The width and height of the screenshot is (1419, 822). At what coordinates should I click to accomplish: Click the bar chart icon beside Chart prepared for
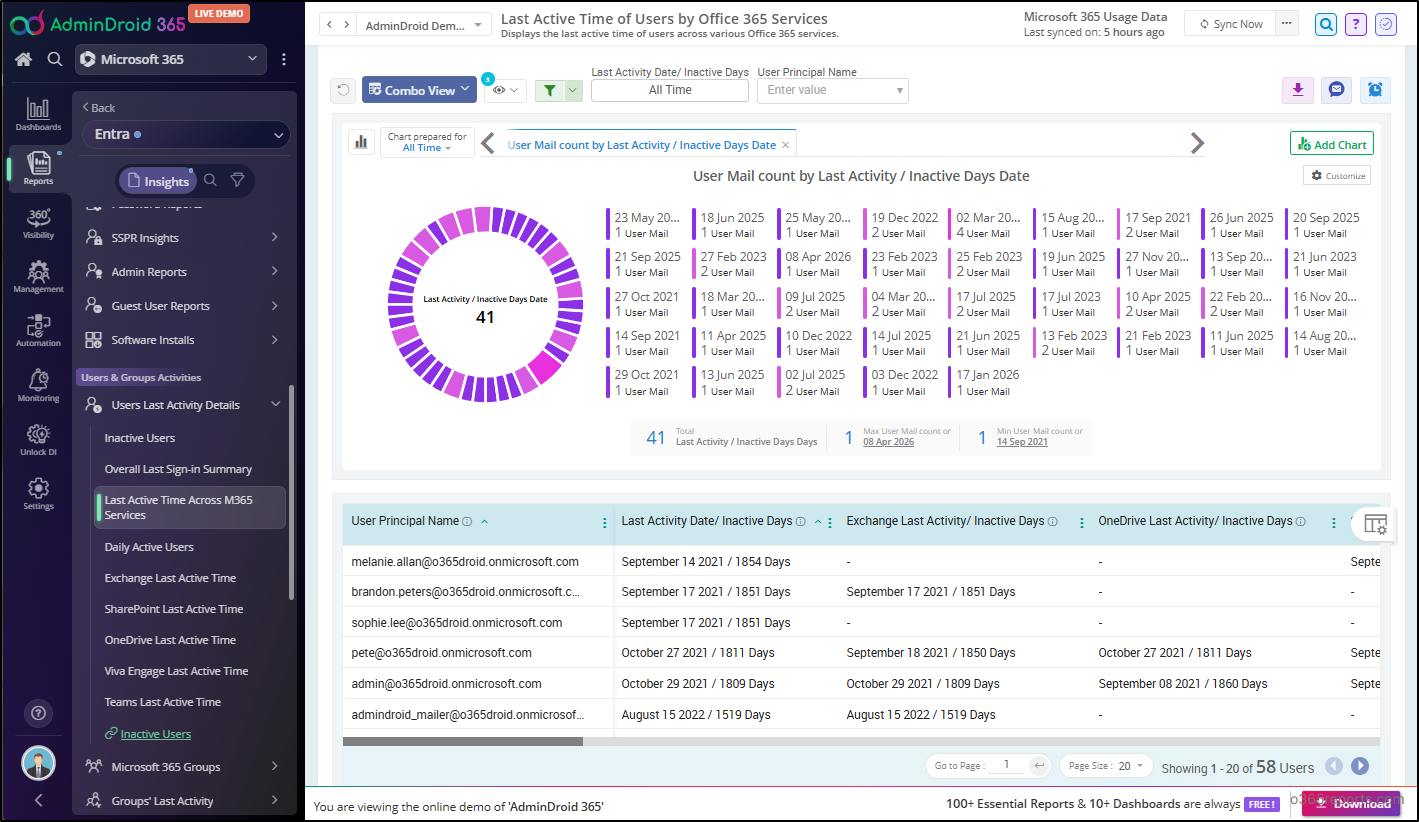360,142
